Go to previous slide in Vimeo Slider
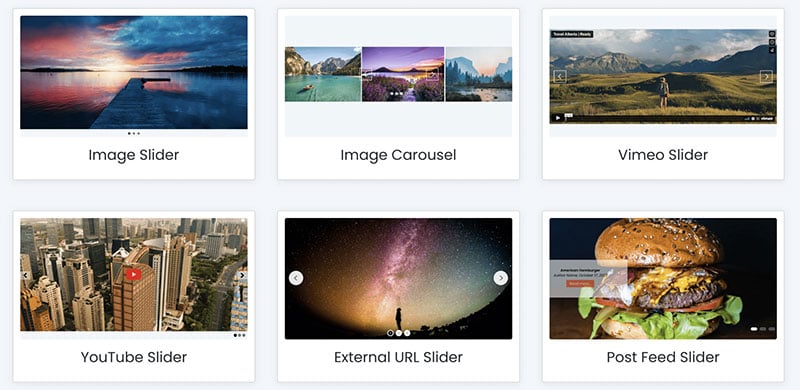 tap(560, 77)
